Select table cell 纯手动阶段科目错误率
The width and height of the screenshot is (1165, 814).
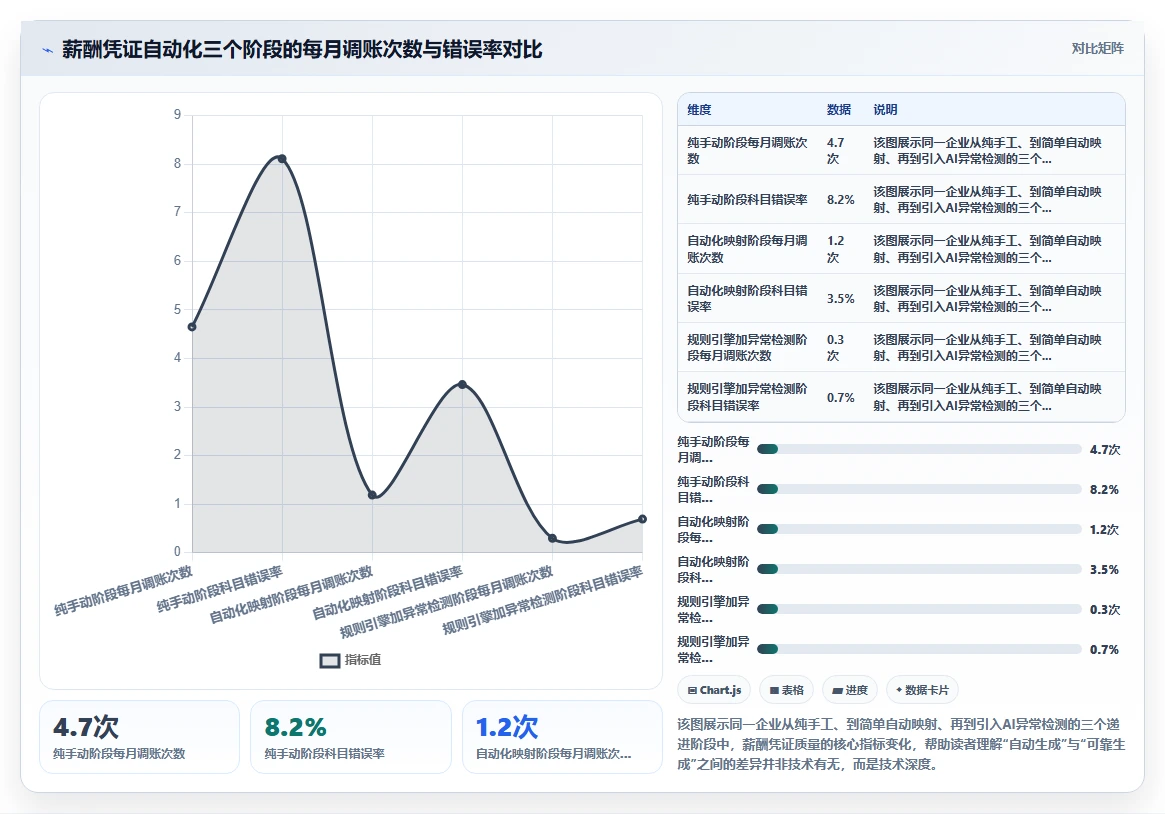click(x=747, y=200)
